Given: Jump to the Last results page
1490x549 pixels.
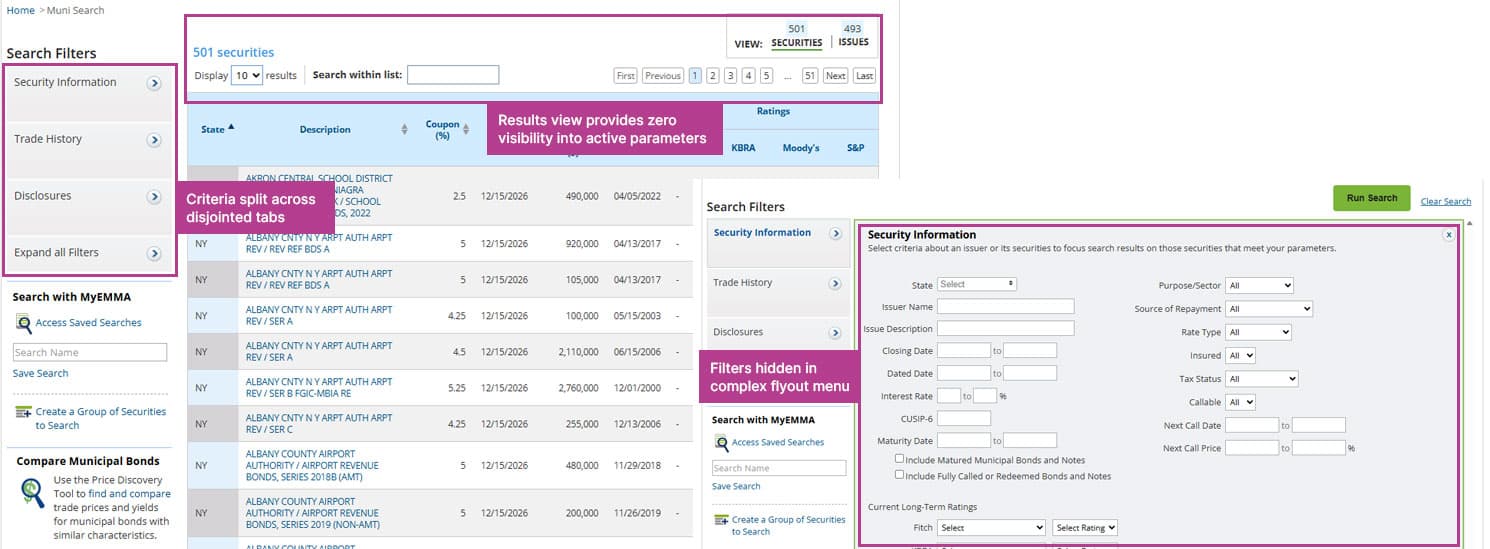Looking at the screenshot, I should coord(865,76).
